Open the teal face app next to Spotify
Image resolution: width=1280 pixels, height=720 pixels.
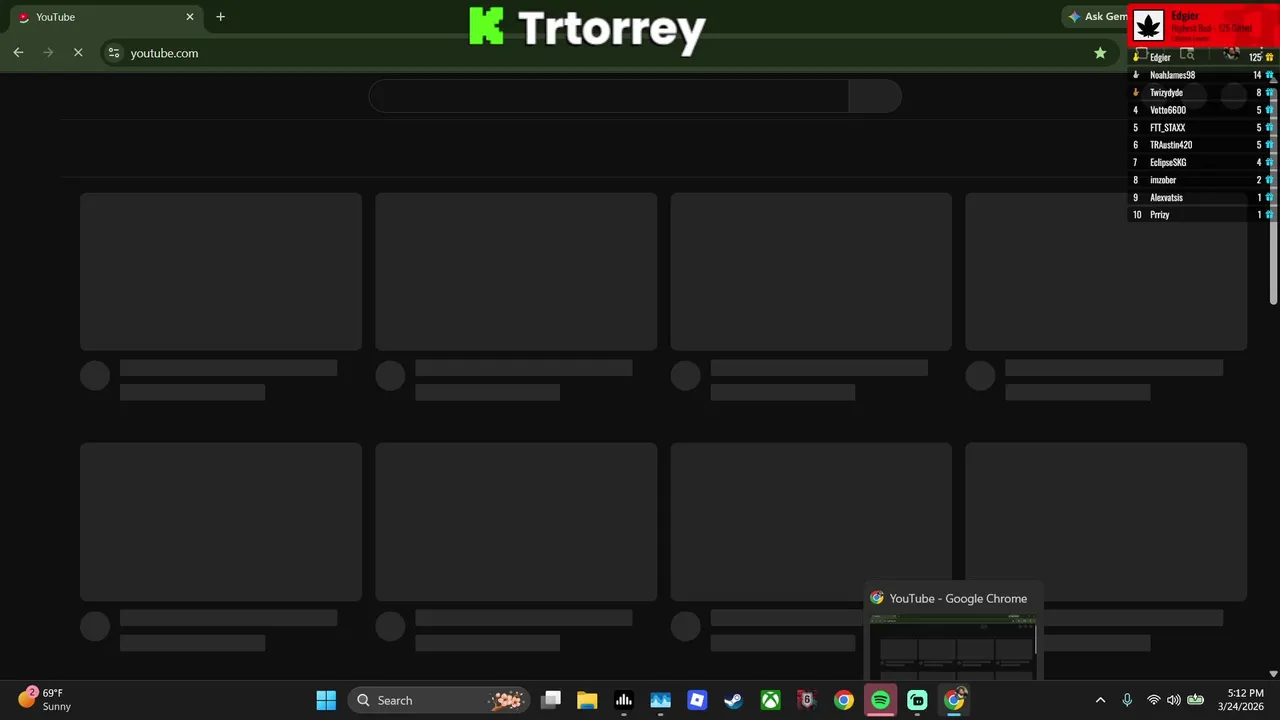(917, 700)
